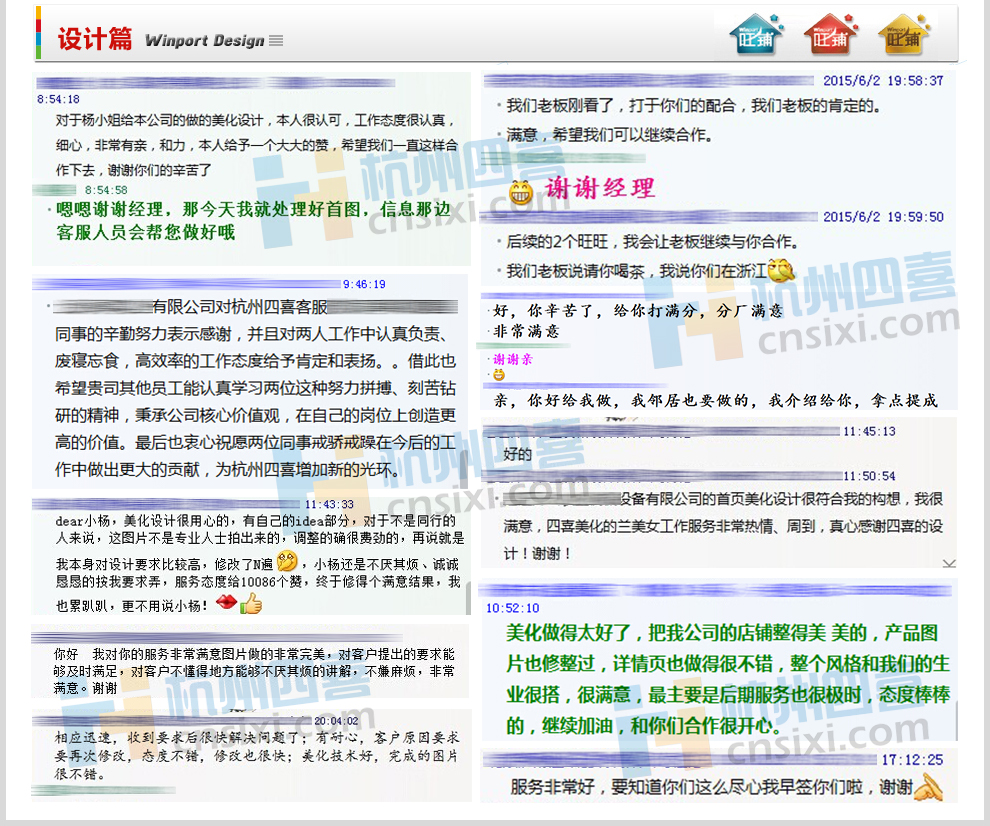Click the thumbs-up emoji after 更不用说小杨
Screen dimensions: 990x826
[x=251, y=604]
